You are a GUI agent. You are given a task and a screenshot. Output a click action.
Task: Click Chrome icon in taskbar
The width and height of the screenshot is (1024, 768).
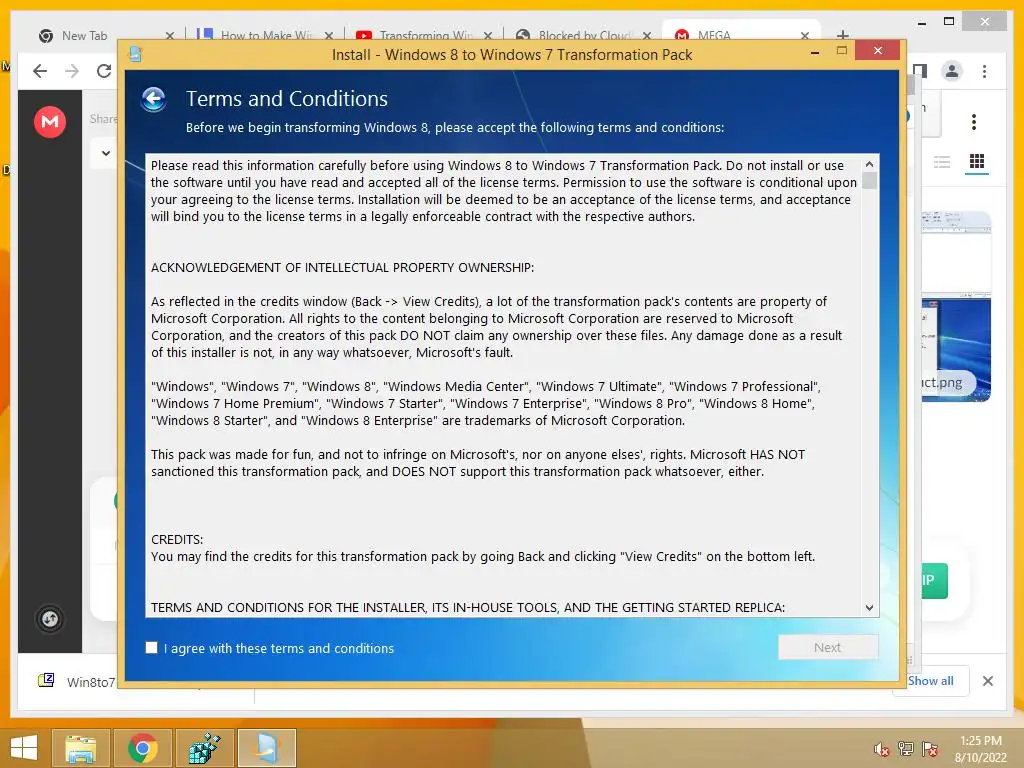tap(142, 748)
